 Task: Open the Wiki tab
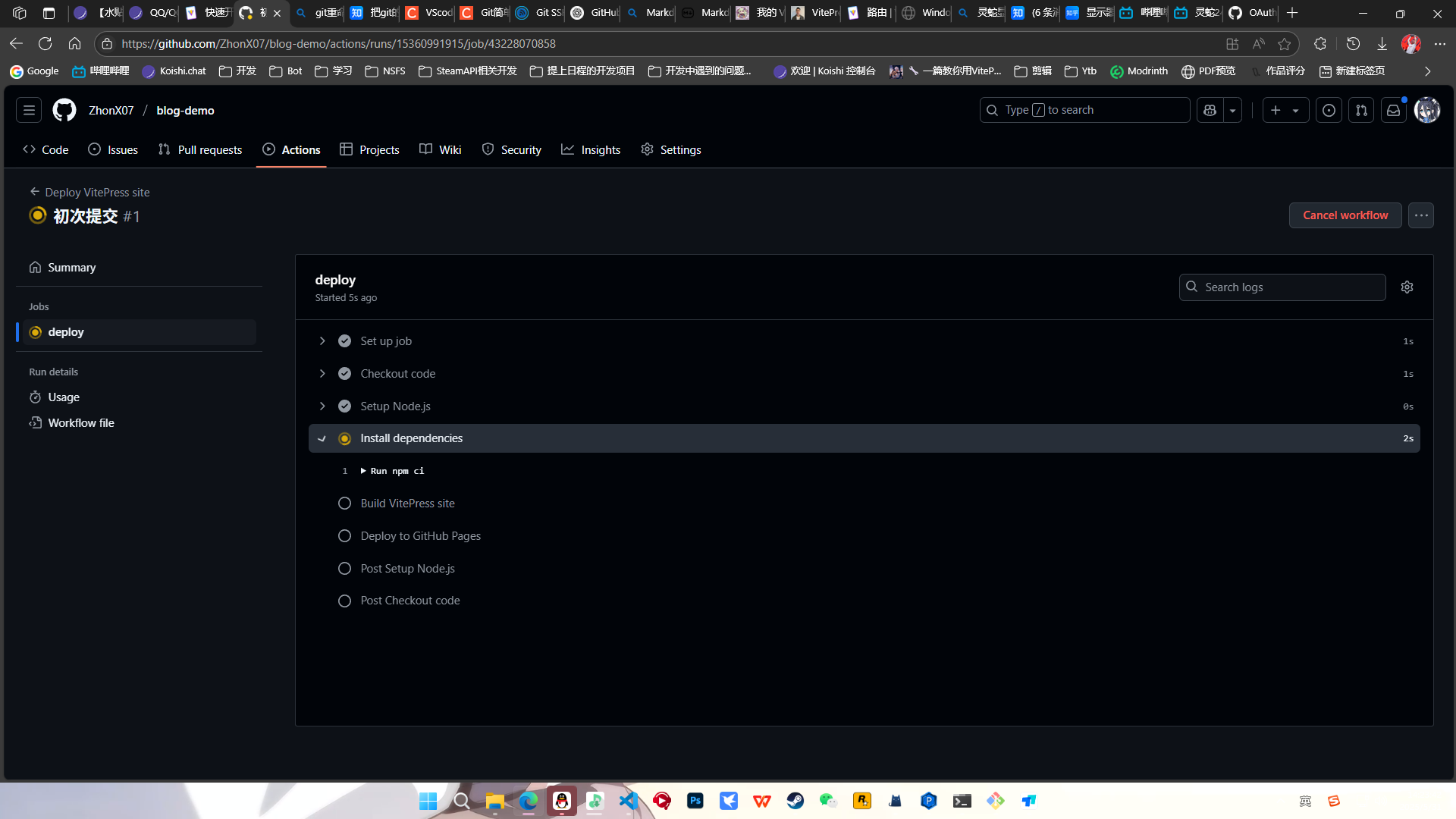pyautogui.click(x=440, y=149)
